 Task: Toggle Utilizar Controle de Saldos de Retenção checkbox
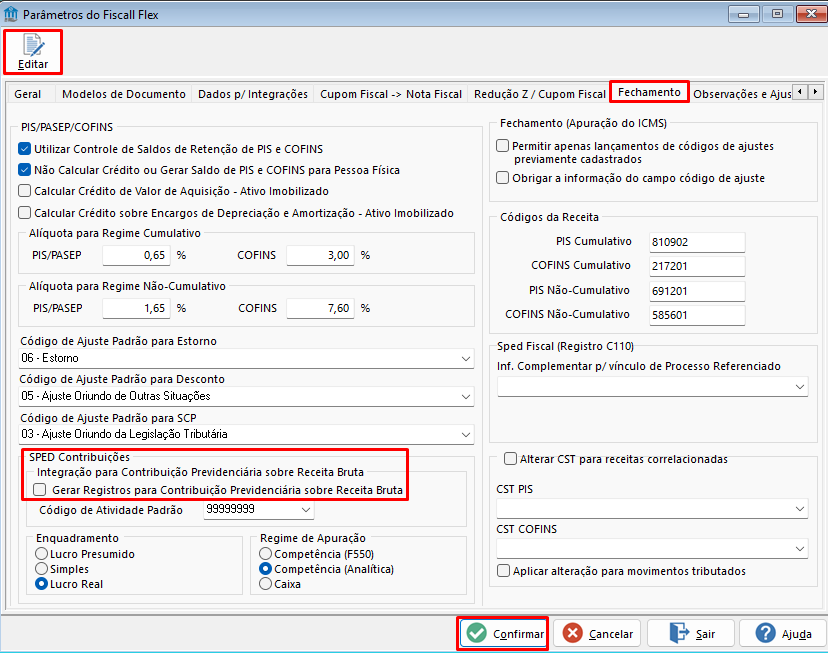point(24,149)
